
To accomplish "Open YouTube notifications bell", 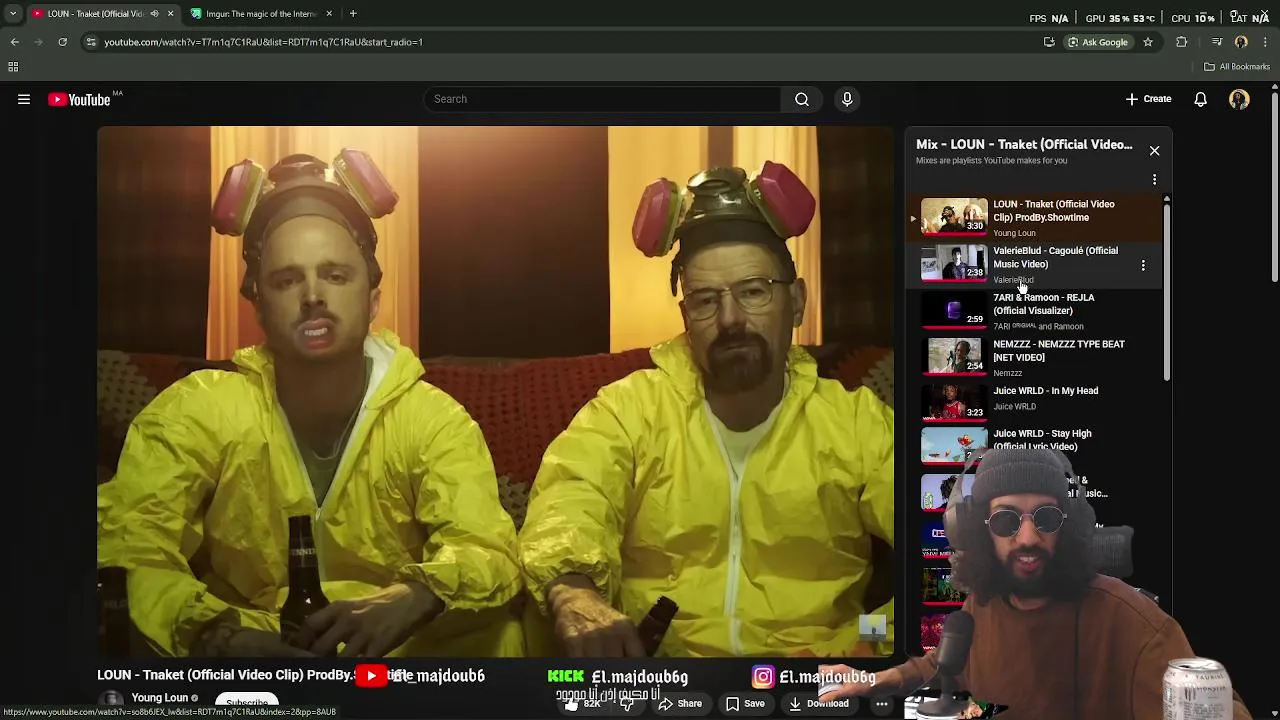I will coord(1200,99).
